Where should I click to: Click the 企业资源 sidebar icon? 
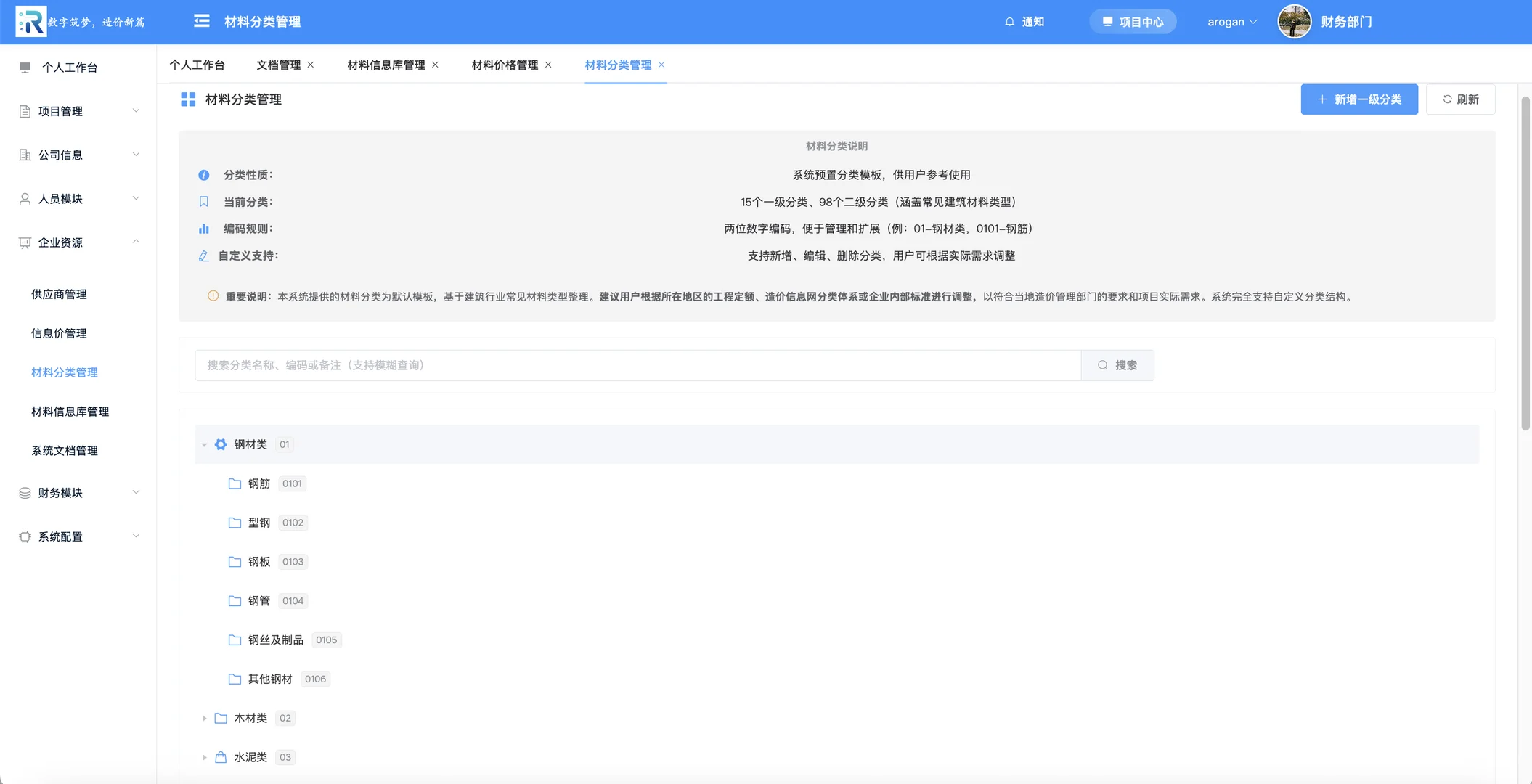point(23,242)
